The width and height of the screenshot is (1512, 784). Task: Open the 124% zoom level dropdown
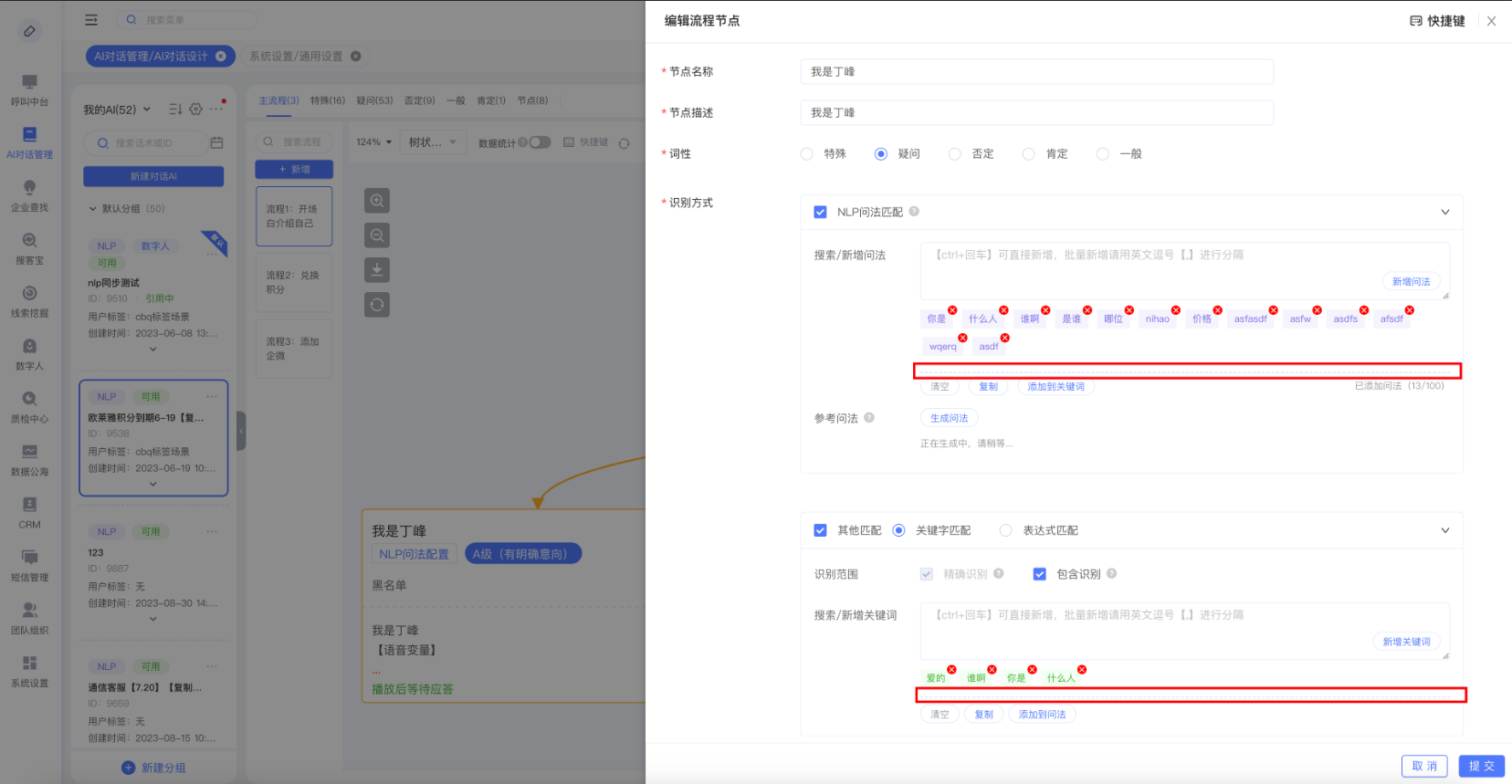[x=374, y=142]
